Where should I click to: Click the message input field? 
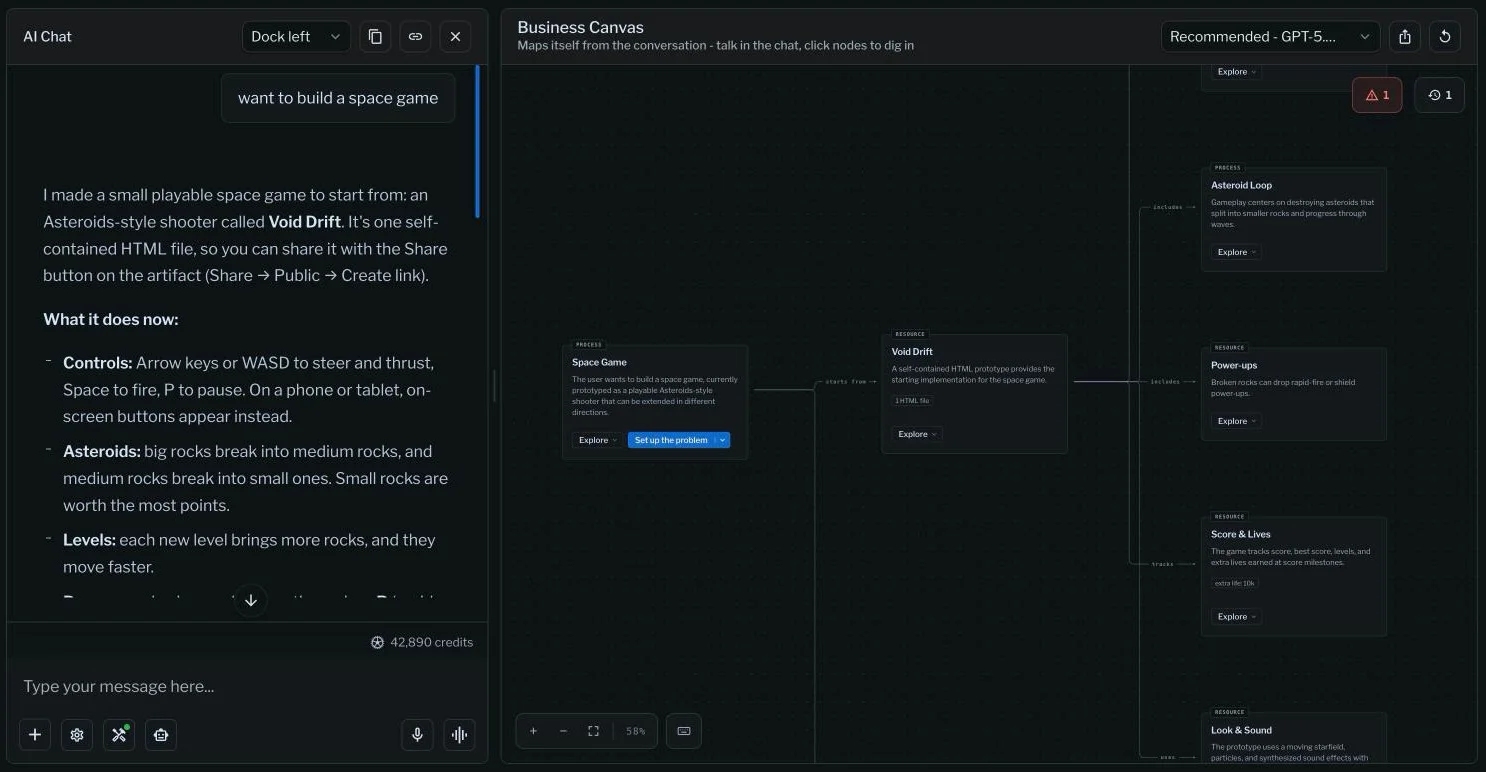point(247,686)
